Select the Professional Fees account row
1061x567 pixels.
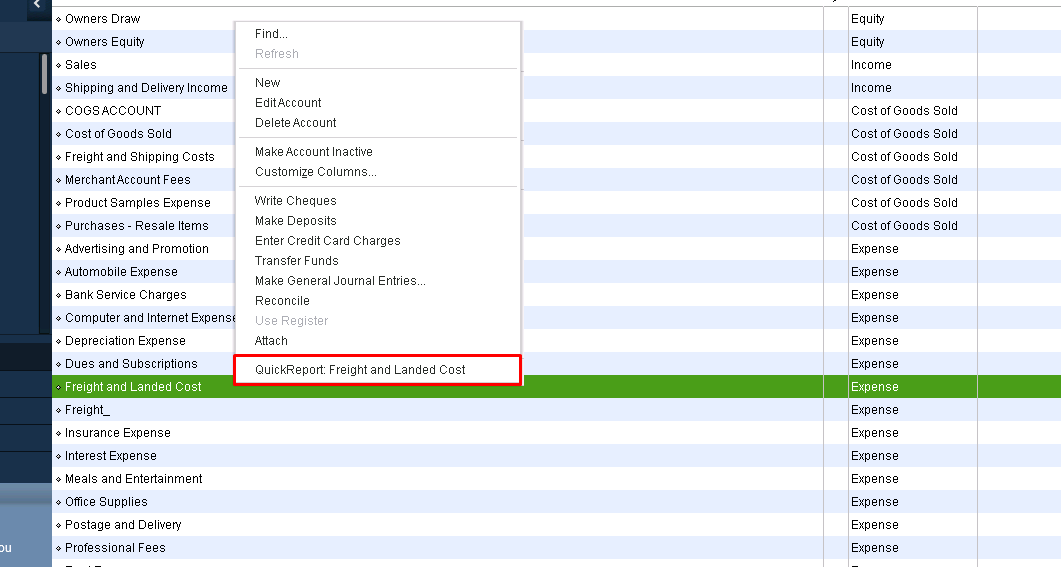click(116, 548)
